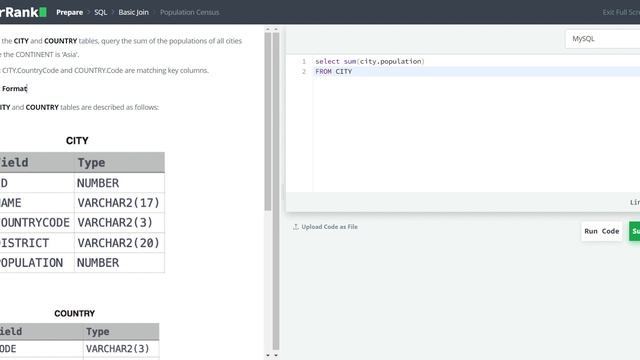Select the COUNTRY table heading
The height and width of the screenshot is (360, 640).
click(x=74, y=313)
